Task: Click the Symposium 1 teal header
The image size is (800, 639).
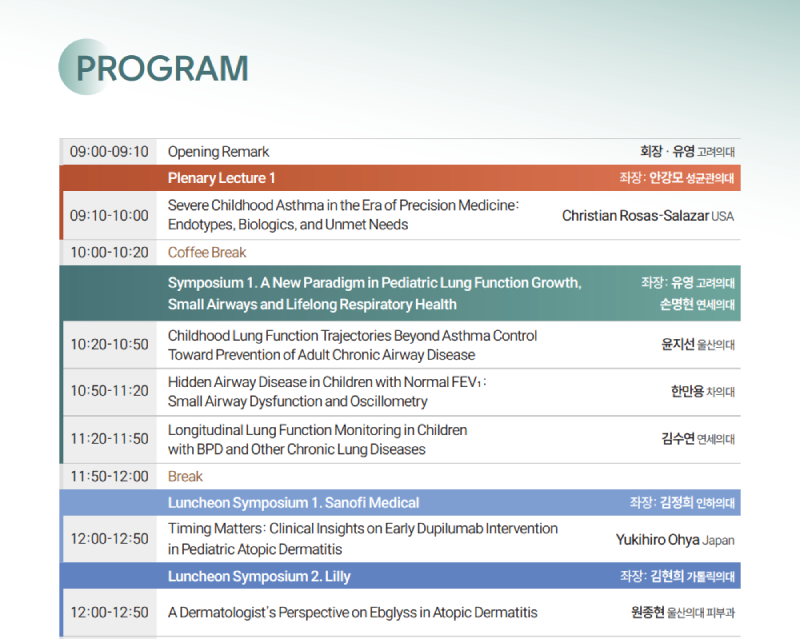Action: click(x=400, y=293)
